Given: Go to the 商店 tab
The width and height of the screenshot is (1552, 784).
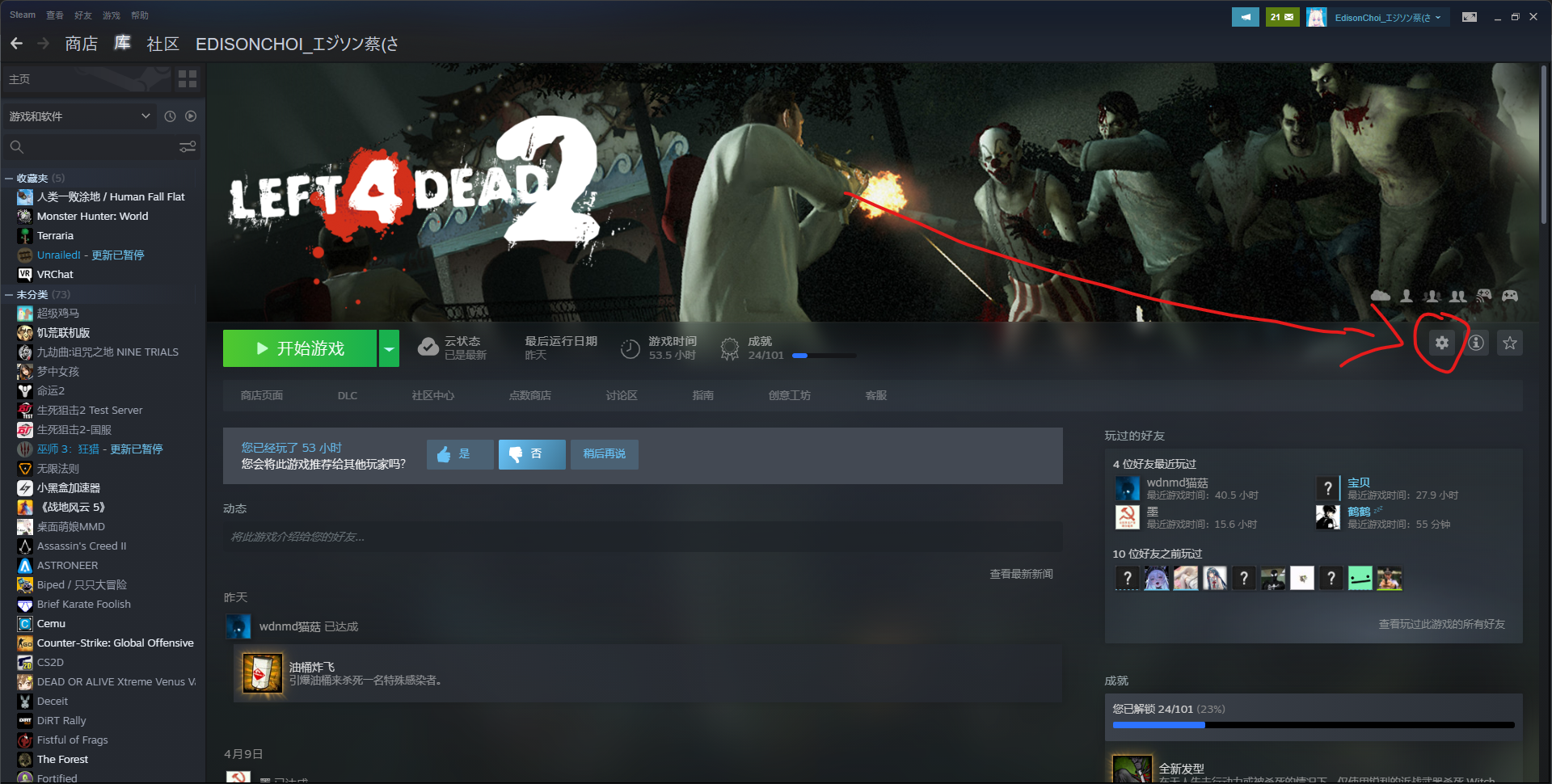Looking at the screenshot, I should pyautogui.click(x=82, y=44).
